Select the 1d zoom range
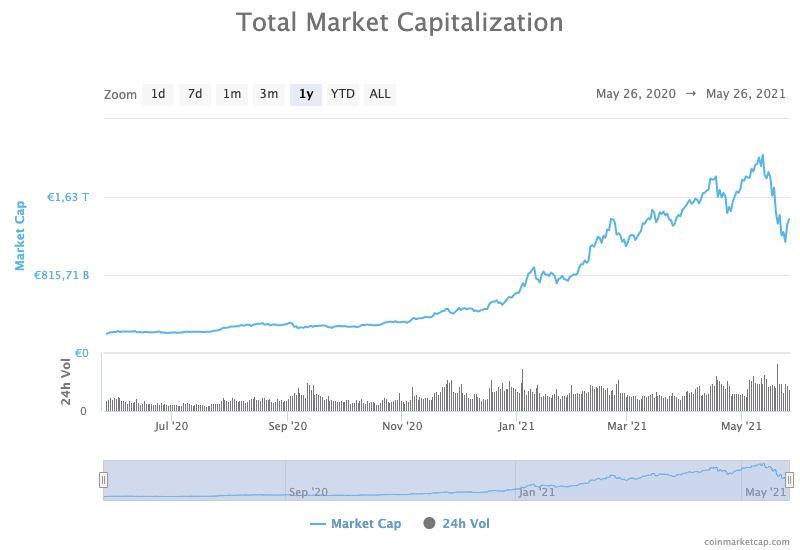 tap(158, 94)
